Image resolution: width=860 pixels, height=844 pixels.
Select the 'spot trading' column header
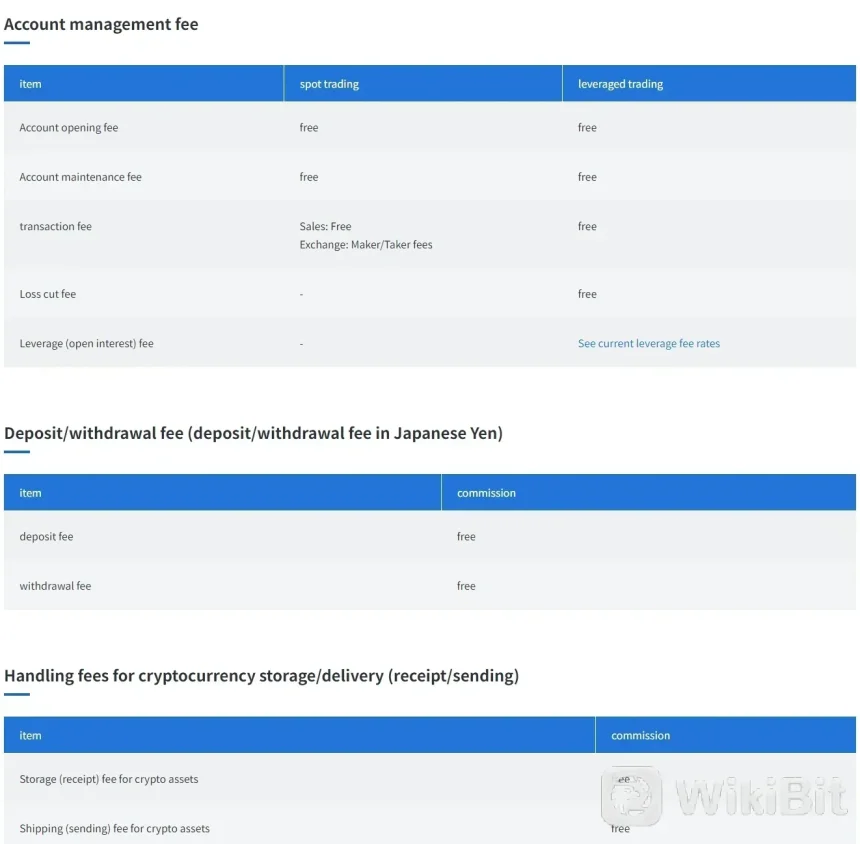point(329,84)
